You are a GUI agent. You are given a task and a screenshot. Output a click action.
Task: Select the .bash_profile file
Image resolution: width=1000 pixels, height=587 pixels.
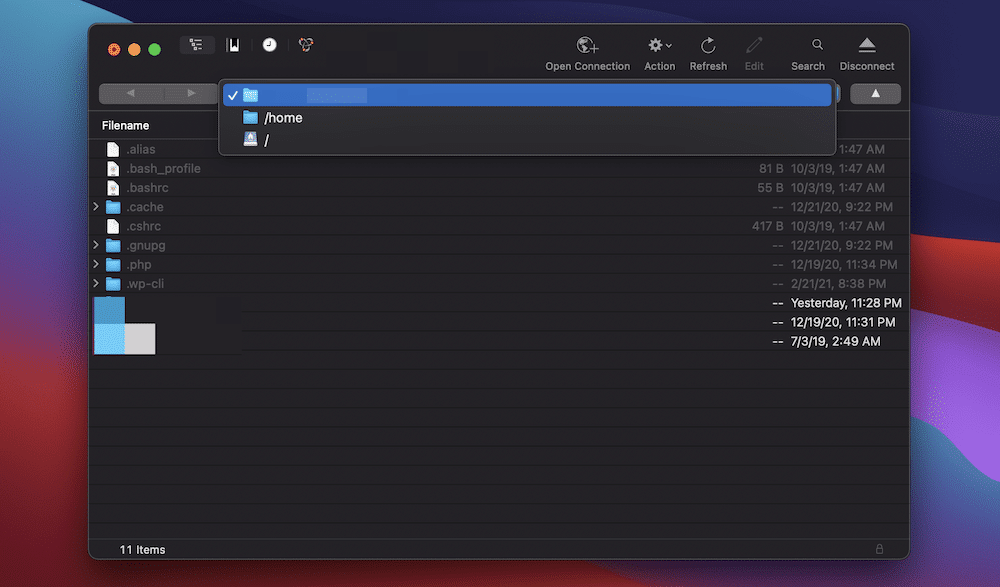[165, 168]
